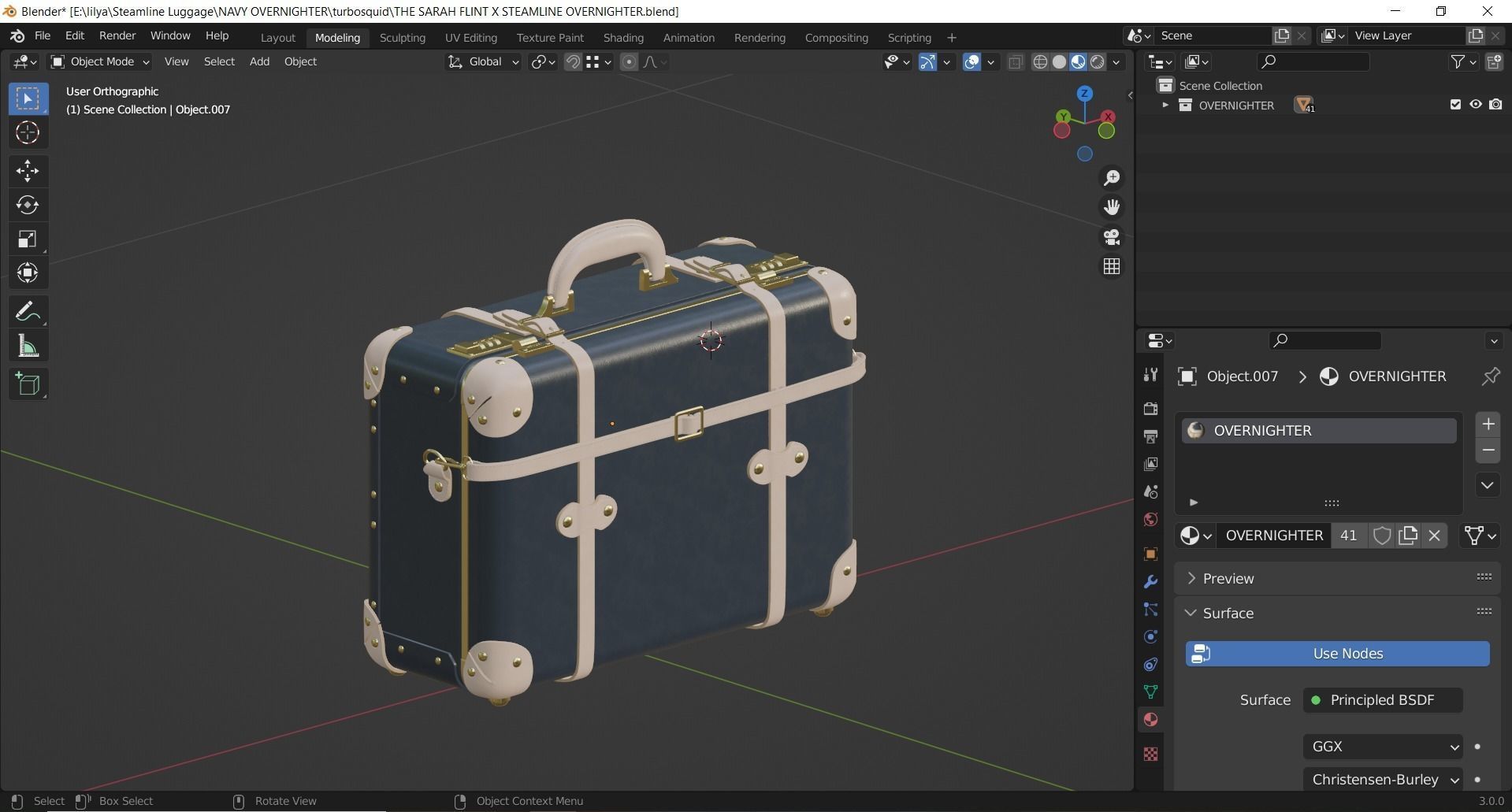Open Output properties tab
This screenshot has height=812, width=1512.
(x=1150, y=436)
